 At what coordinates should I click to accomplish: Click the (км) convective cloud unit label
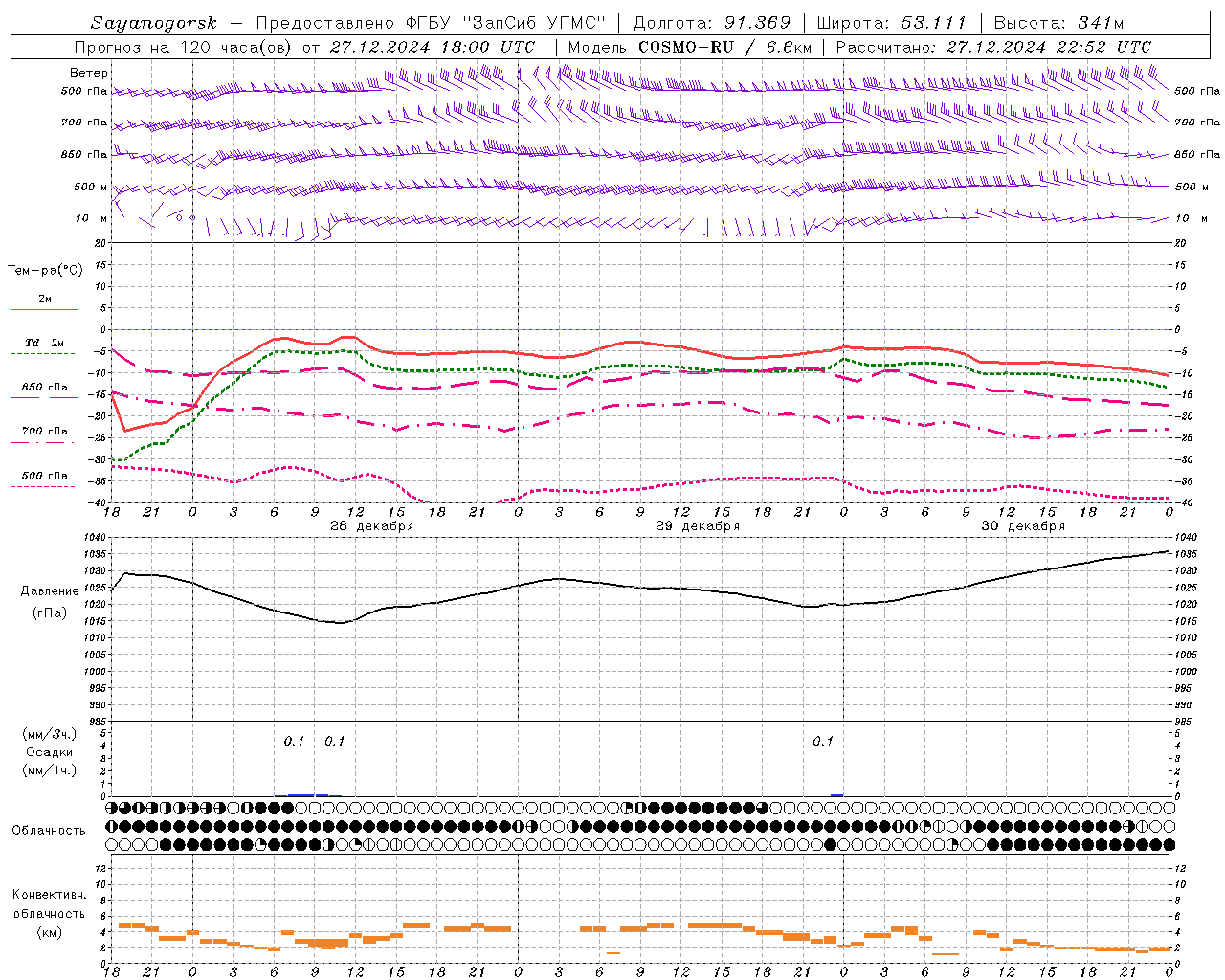coord(49,932)
